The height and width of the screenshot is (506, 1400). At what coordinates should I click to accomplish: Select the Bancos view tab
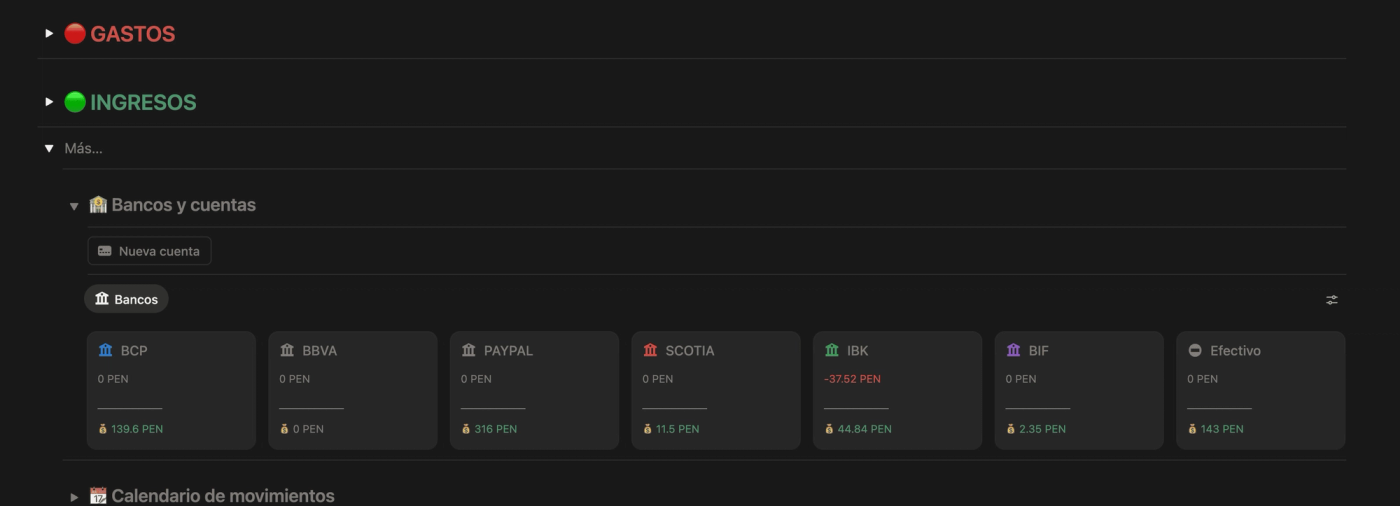point(126,299)
